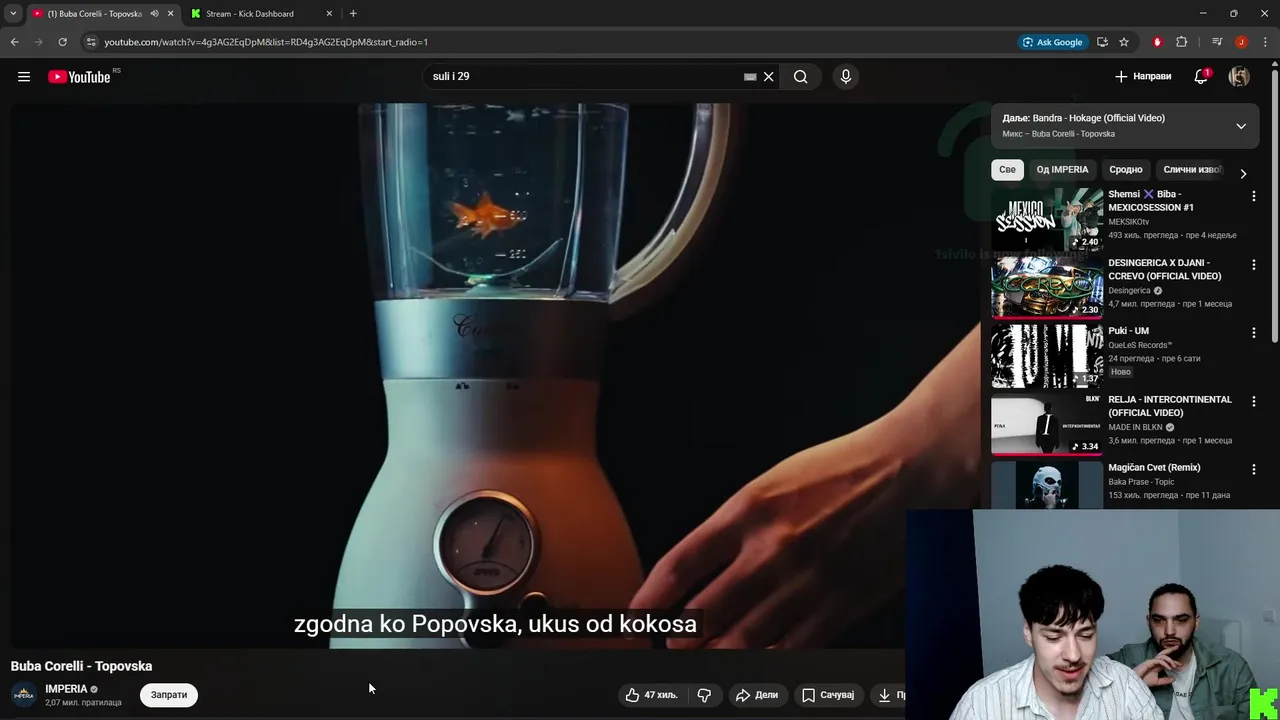Bookmark the page with the star icon
1280x720 pixels.
coord(1124,42)
